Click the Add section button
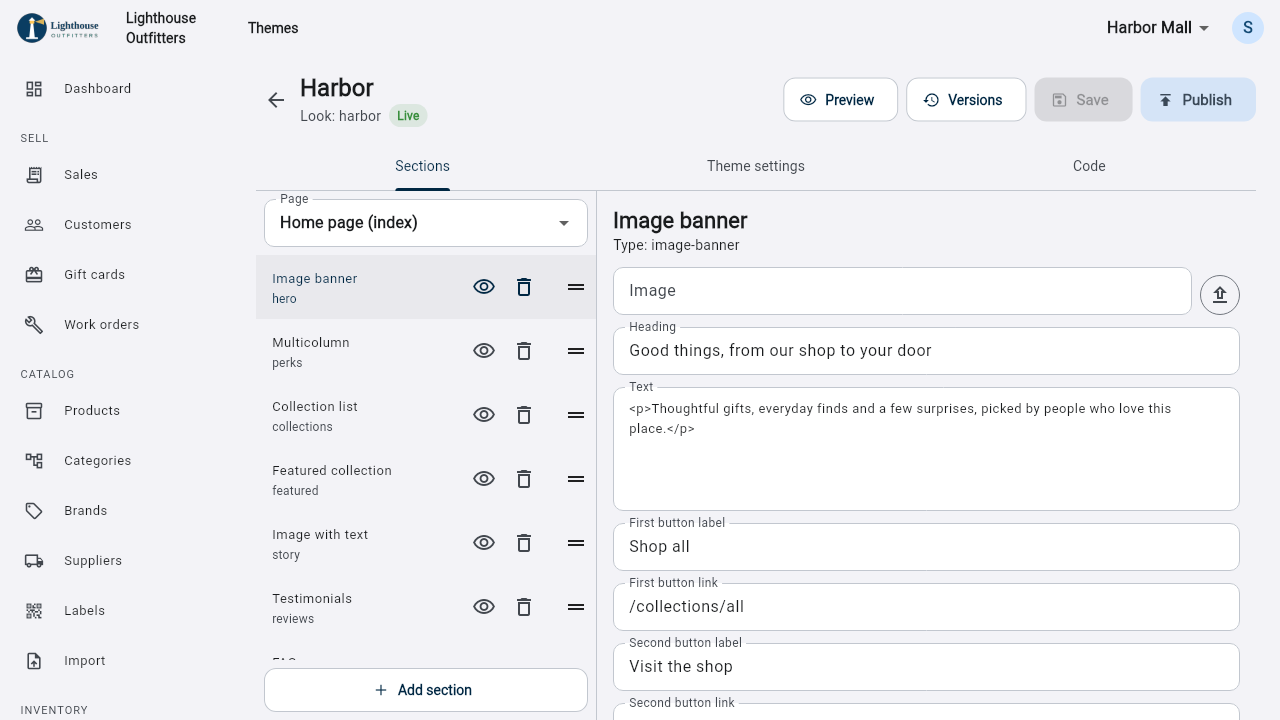1280x720 pixels. 426,690
